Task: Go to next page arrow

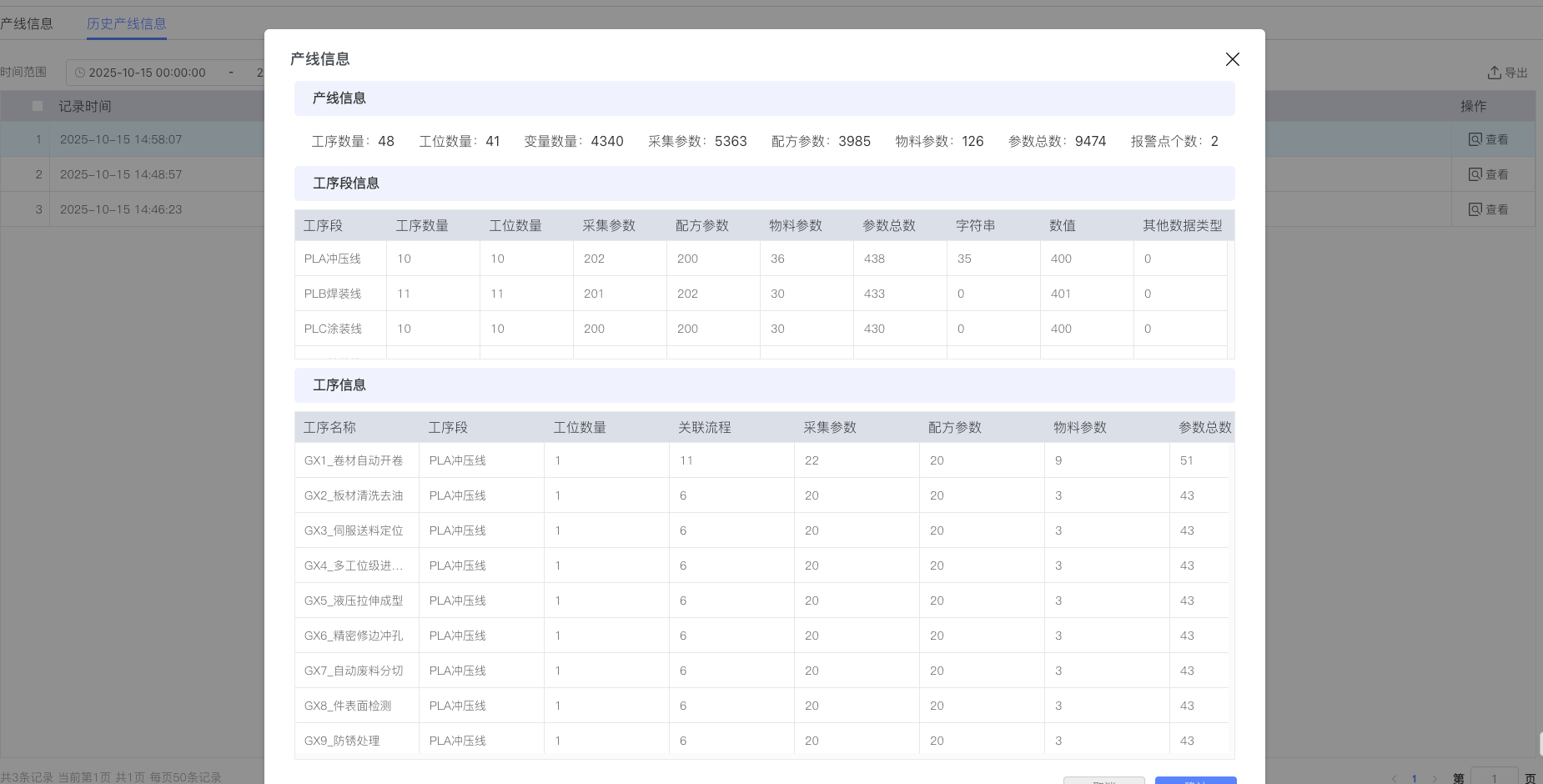Action: [1435, 779]
